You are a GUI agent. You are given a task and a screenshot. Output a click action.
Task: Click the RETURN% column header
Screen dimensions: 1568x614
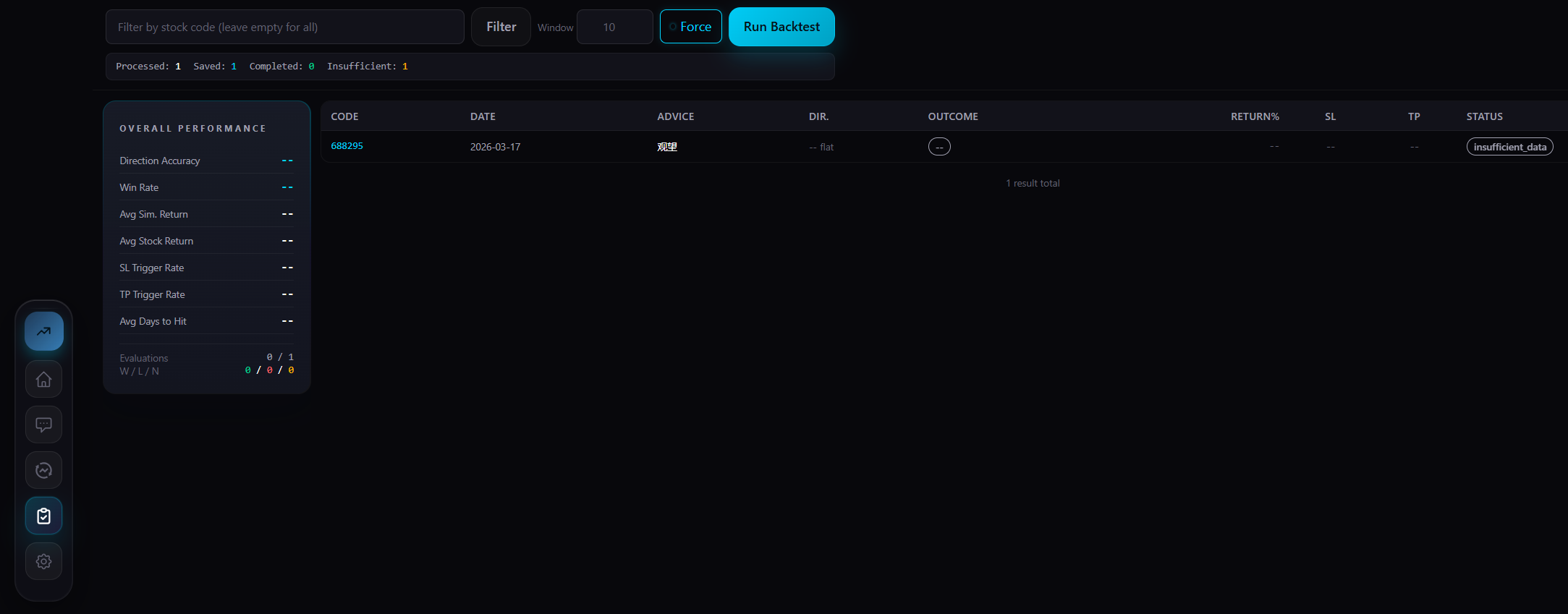1255,116
